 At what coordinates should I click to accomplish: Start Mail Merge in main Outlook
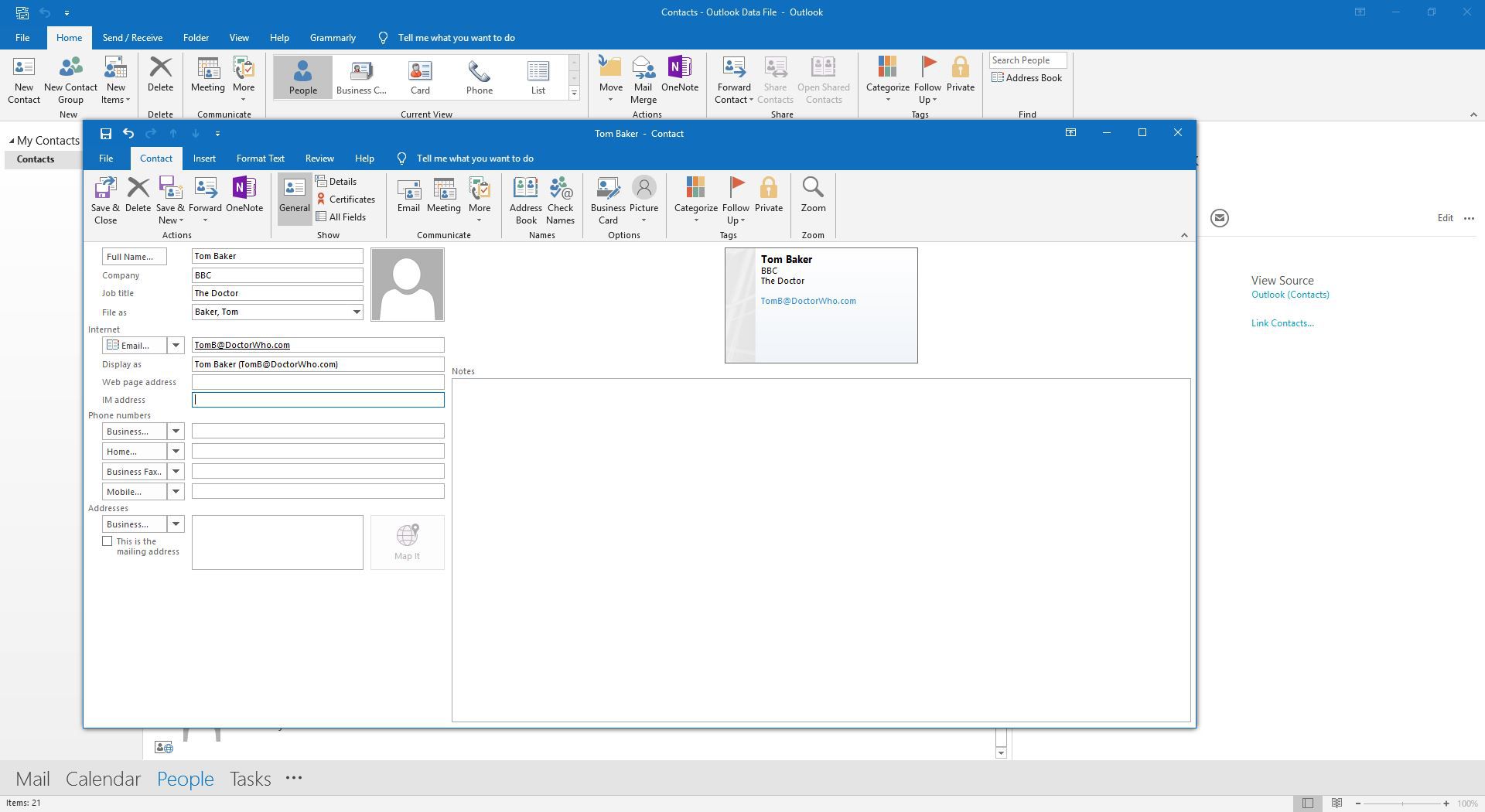(643, 80)
